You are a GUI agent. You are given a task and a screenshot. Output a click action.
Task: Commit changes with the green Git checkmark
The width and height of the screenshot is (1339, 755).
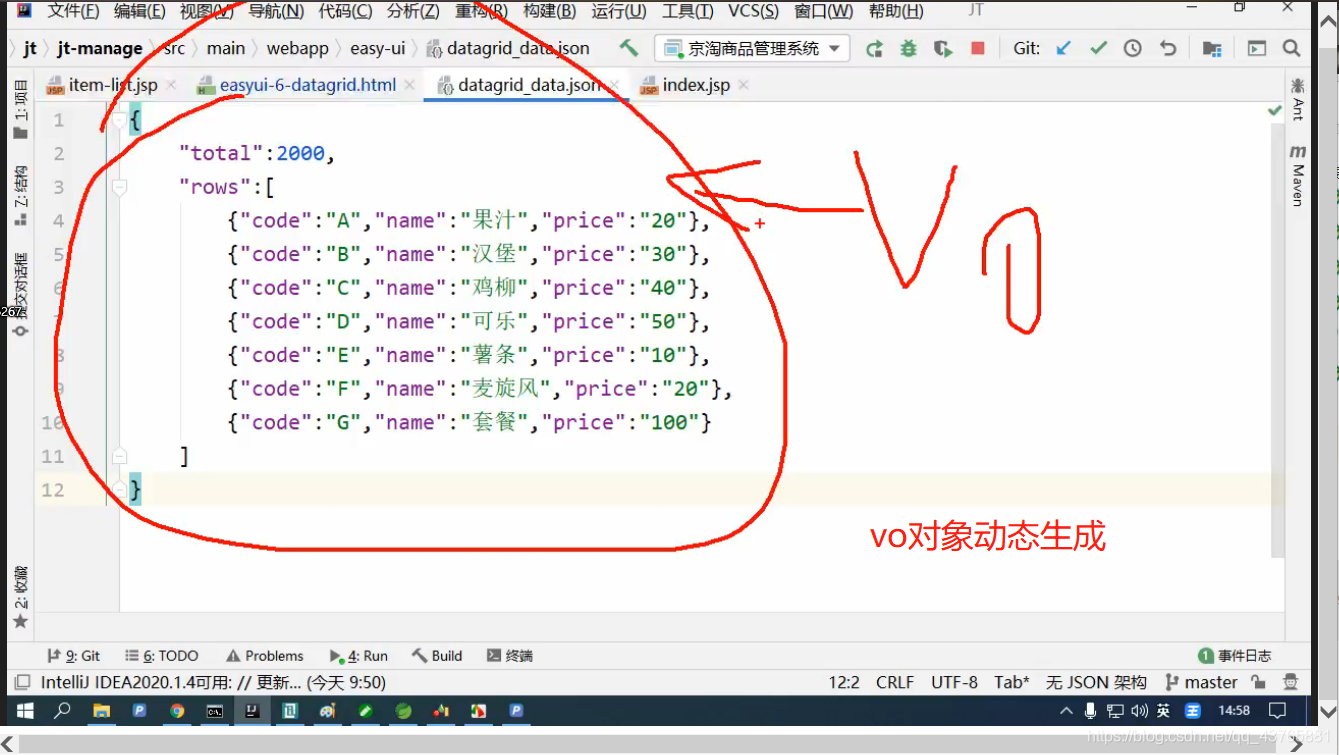tap(1098, 48)
